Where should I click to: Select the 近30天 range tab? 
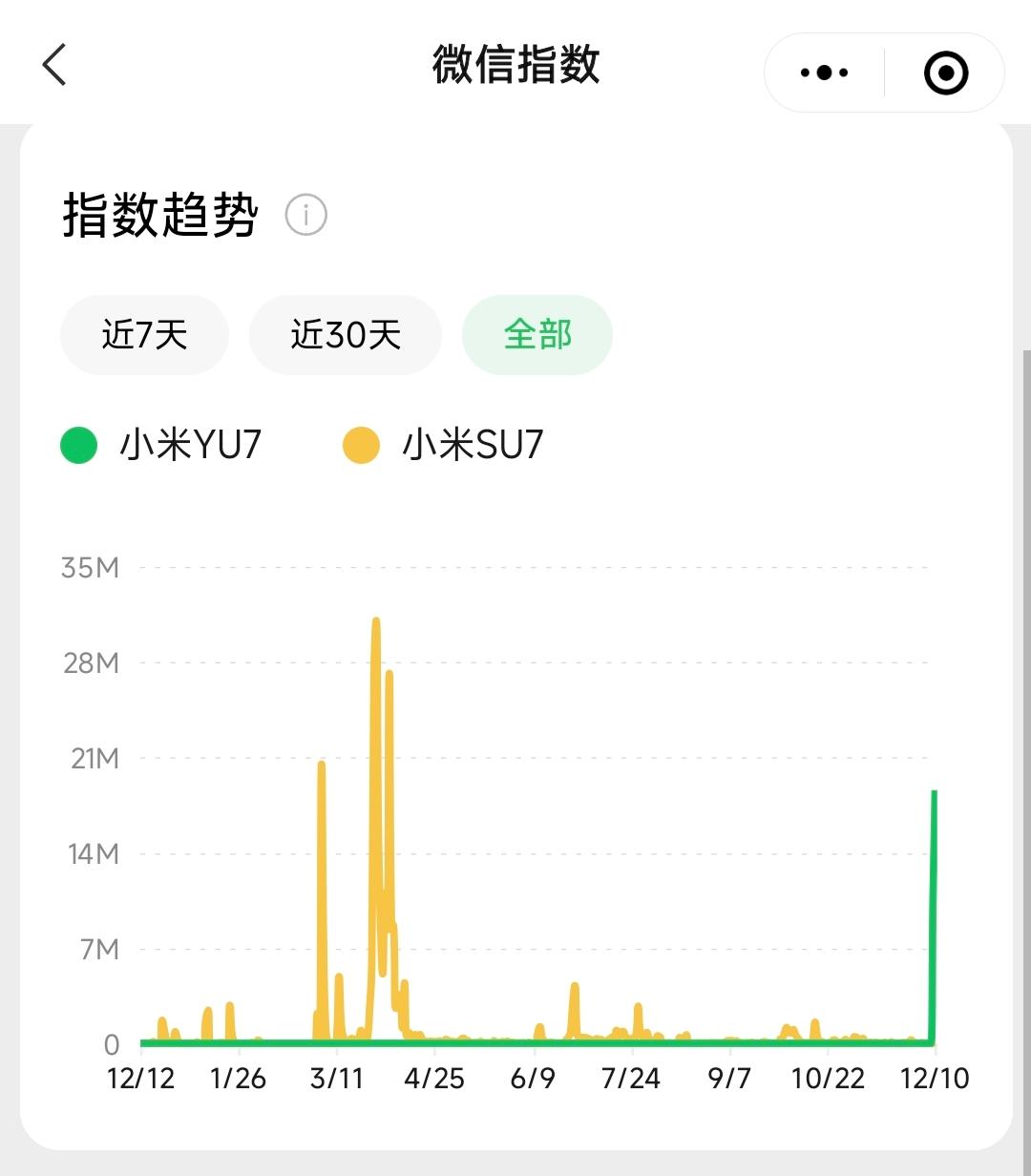tap(346, 335)
